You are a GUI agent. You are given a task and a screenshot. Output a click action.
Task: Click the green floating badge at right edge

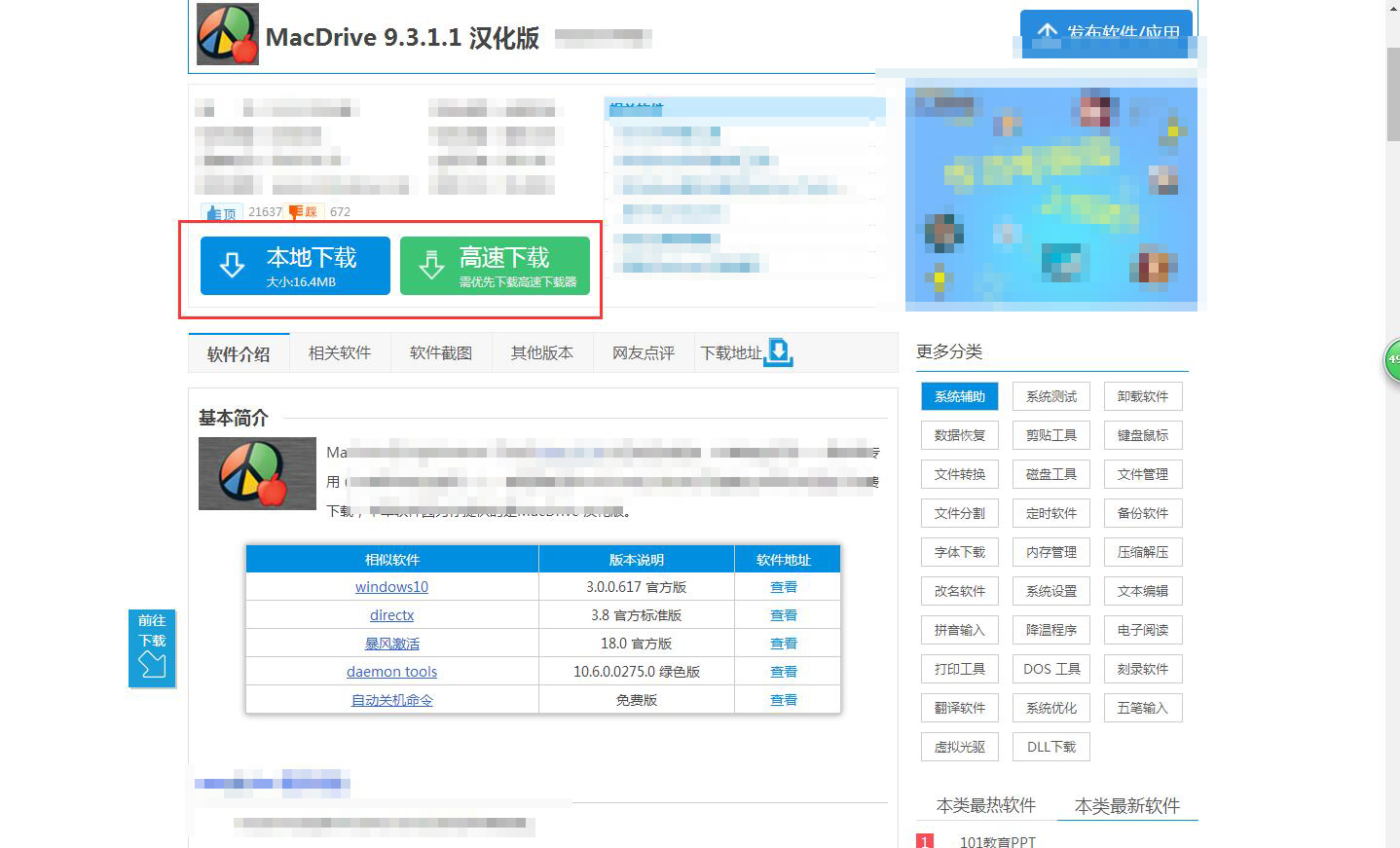tap(1392, 360)
